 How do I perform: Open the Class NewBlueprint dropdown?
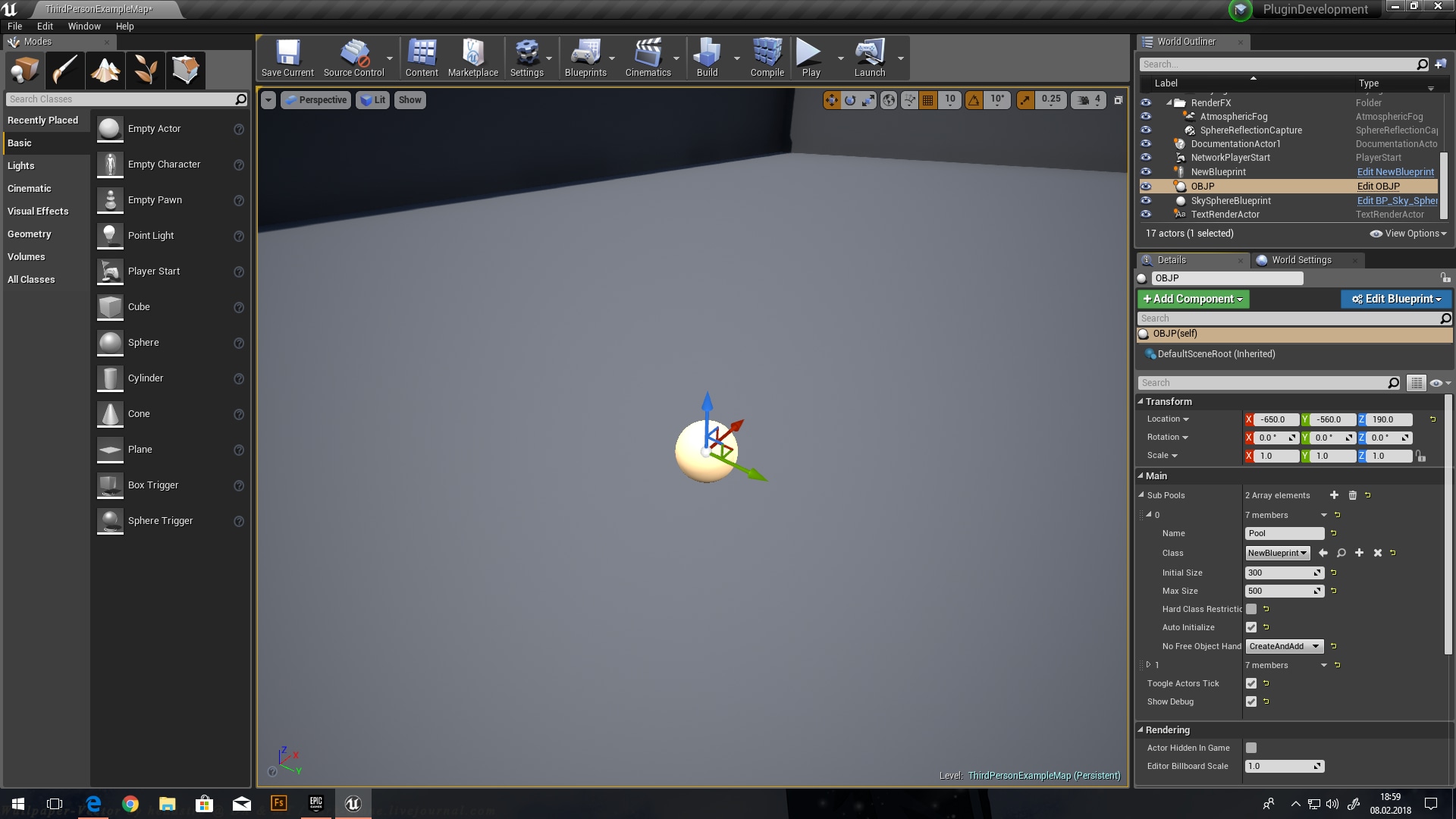[1277, 553]
